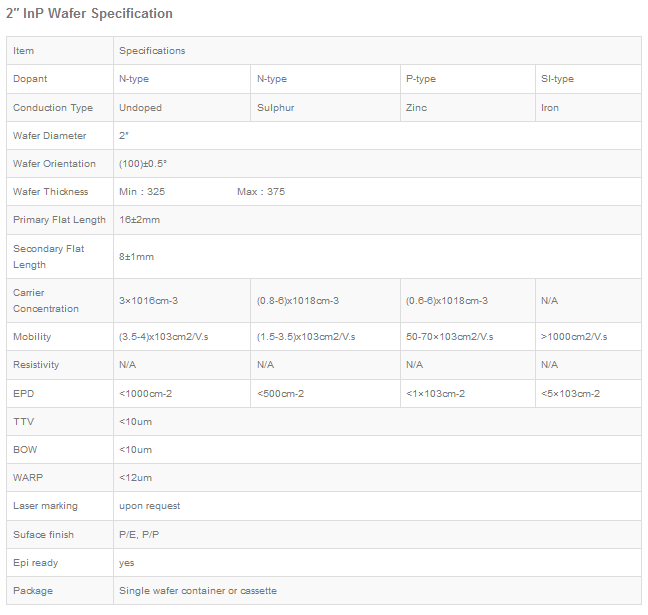This screenshot has width=648, height=615.
Task: Click the 'Max : 375' thickness text
Action: (261, 192)
